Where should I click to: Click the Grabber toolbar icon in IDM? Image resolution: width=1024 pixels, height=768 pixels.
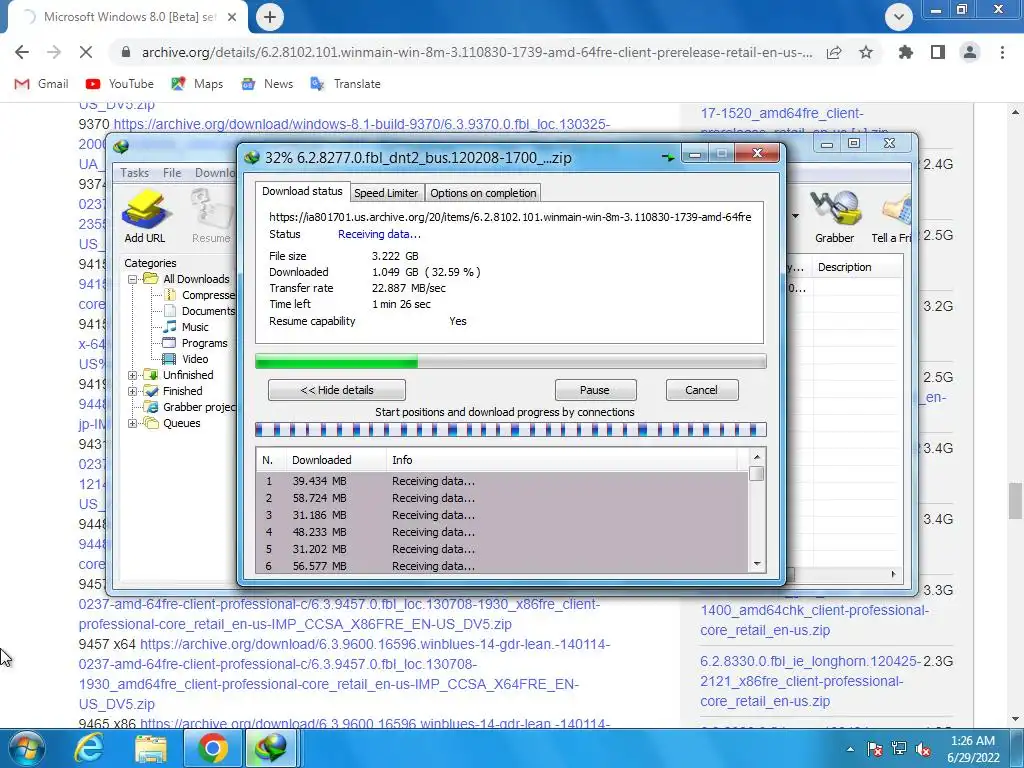tap(834, 216)
